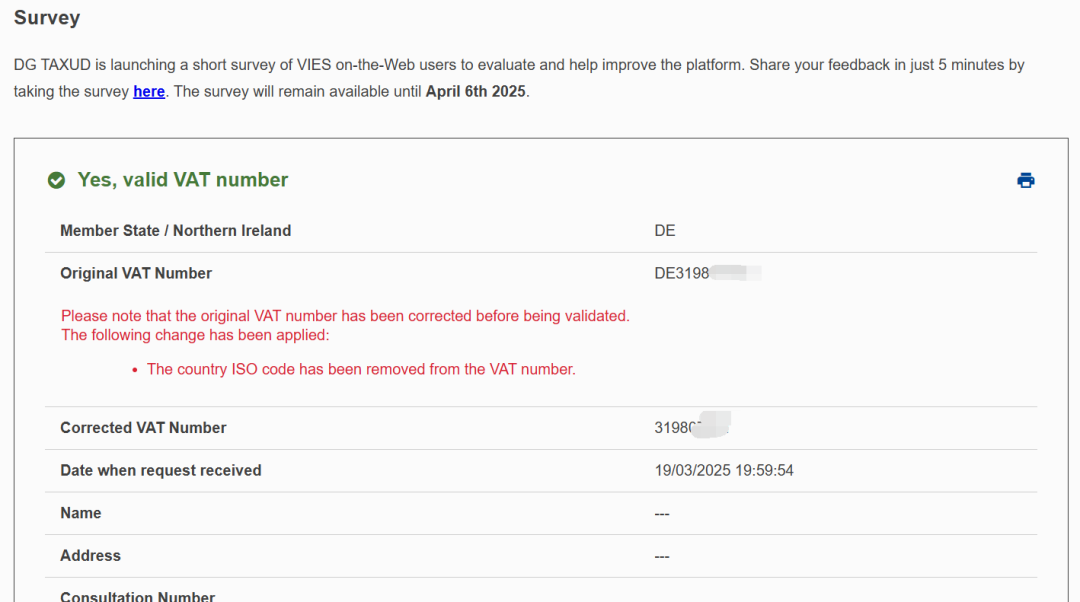The width and height of the screenshot is (1080, 602).
Task: Click 'The following change has been applied' line
Action: click(x=195, y=335)
